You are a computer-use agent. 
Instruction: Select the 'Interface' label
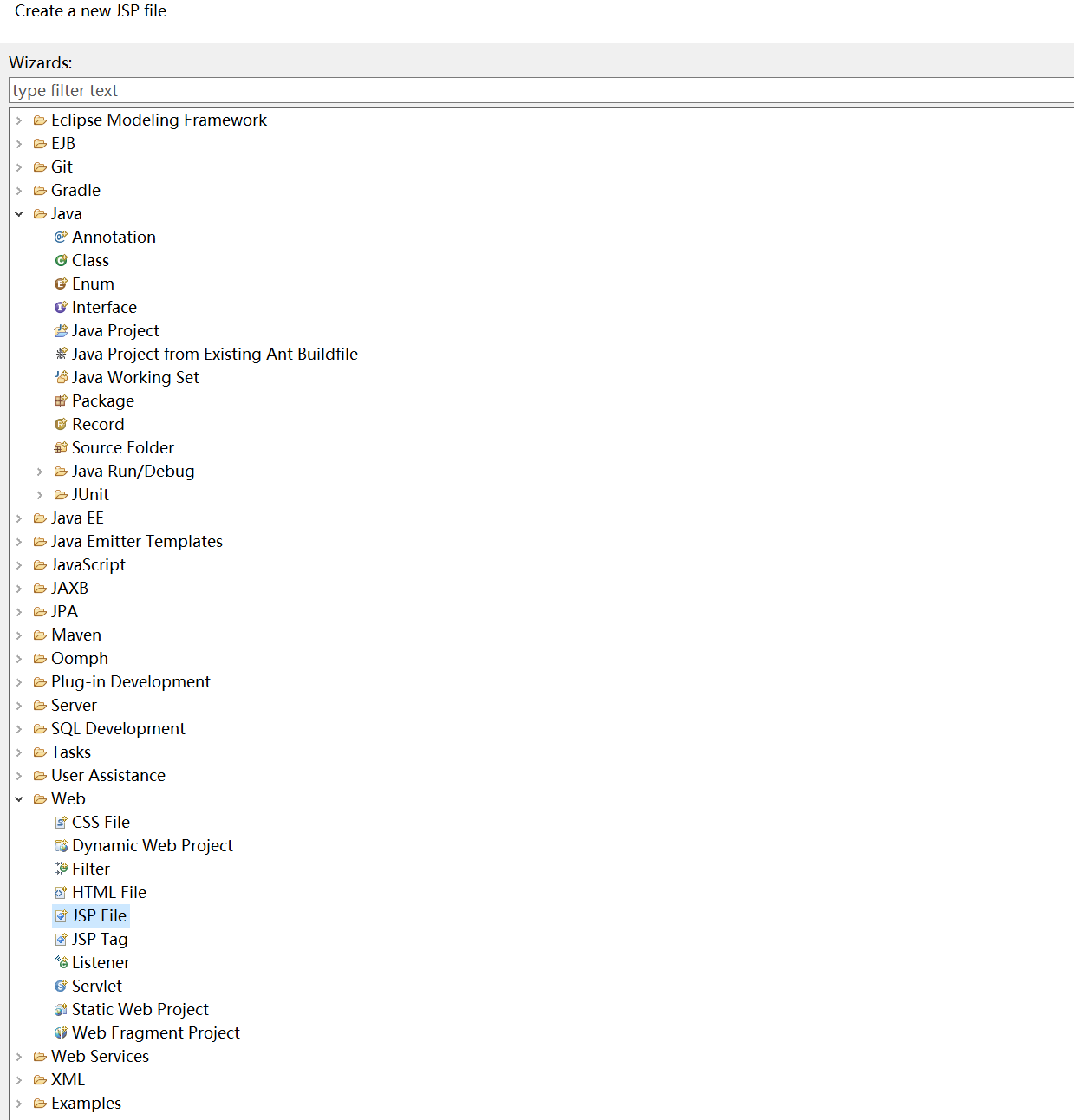[104, 307]
